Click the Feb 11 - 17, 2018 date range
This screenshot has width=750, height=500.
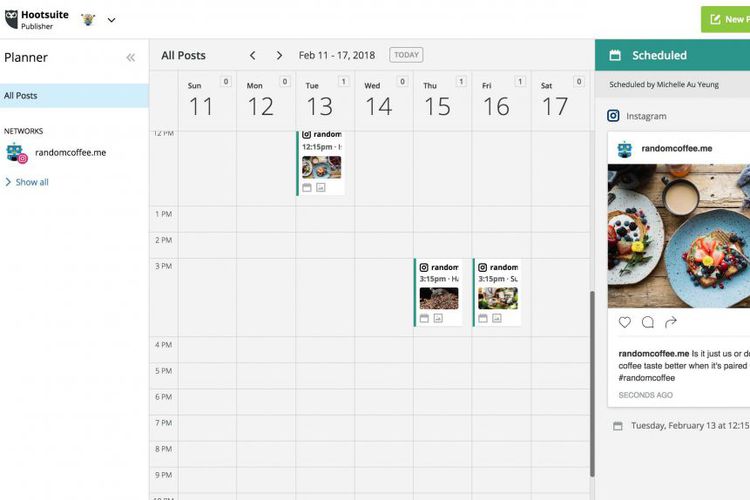(x=337, y=55)
